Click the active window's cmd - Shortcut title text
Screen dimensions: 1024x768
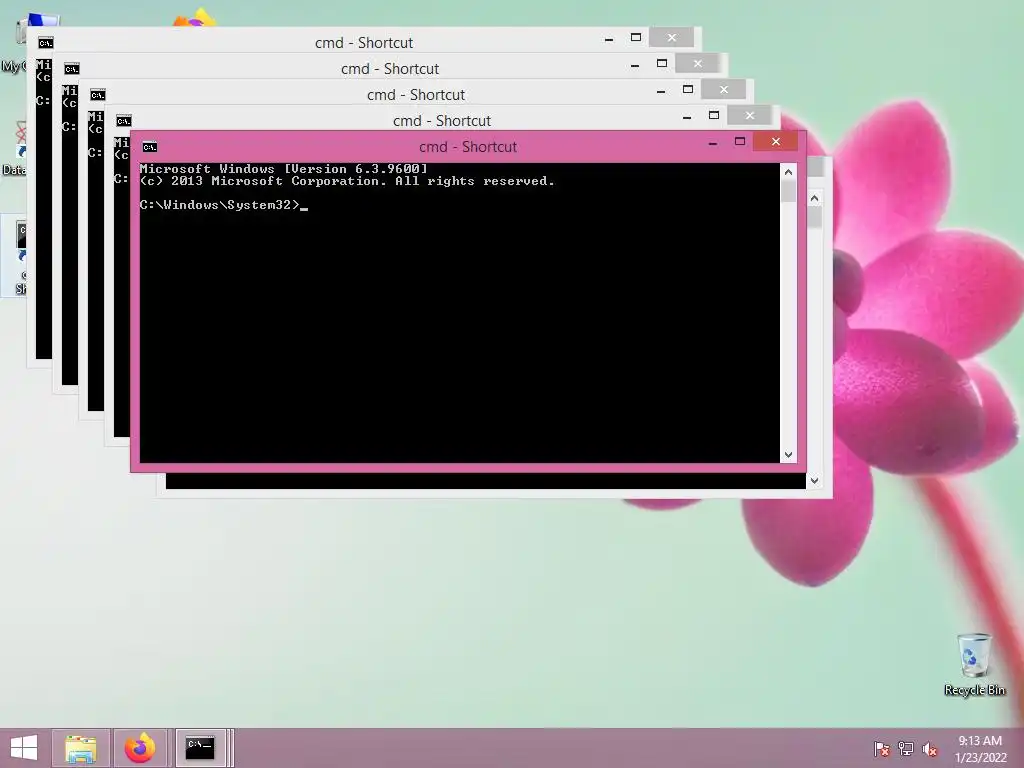[468, 147]
